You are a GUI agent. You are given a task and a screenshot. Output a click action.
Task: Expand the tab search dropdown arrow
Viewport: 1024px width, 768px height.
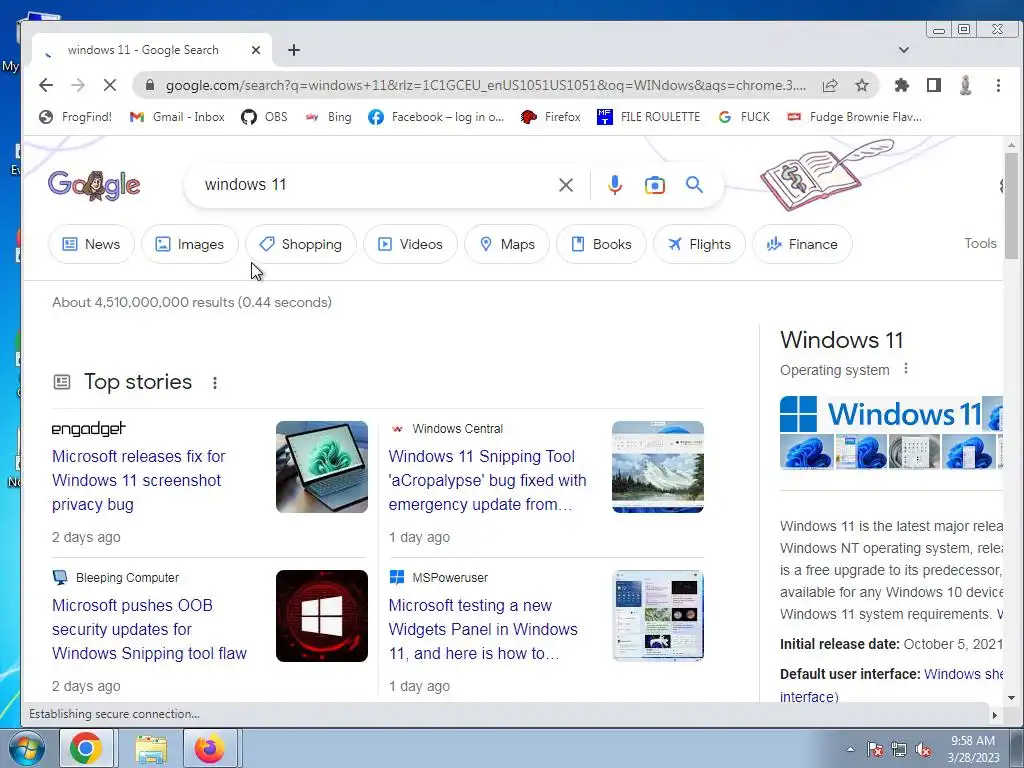[x=904, y=50]
